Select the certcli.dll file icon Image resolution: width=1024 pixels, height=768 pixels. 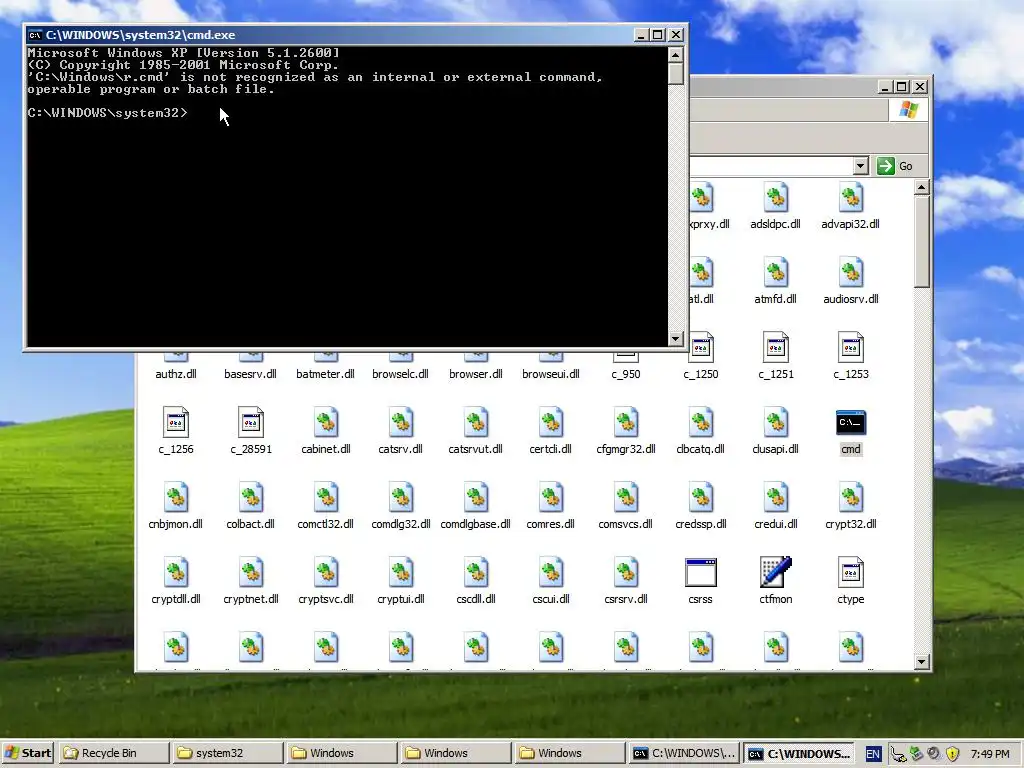click(x=551, y=423)
